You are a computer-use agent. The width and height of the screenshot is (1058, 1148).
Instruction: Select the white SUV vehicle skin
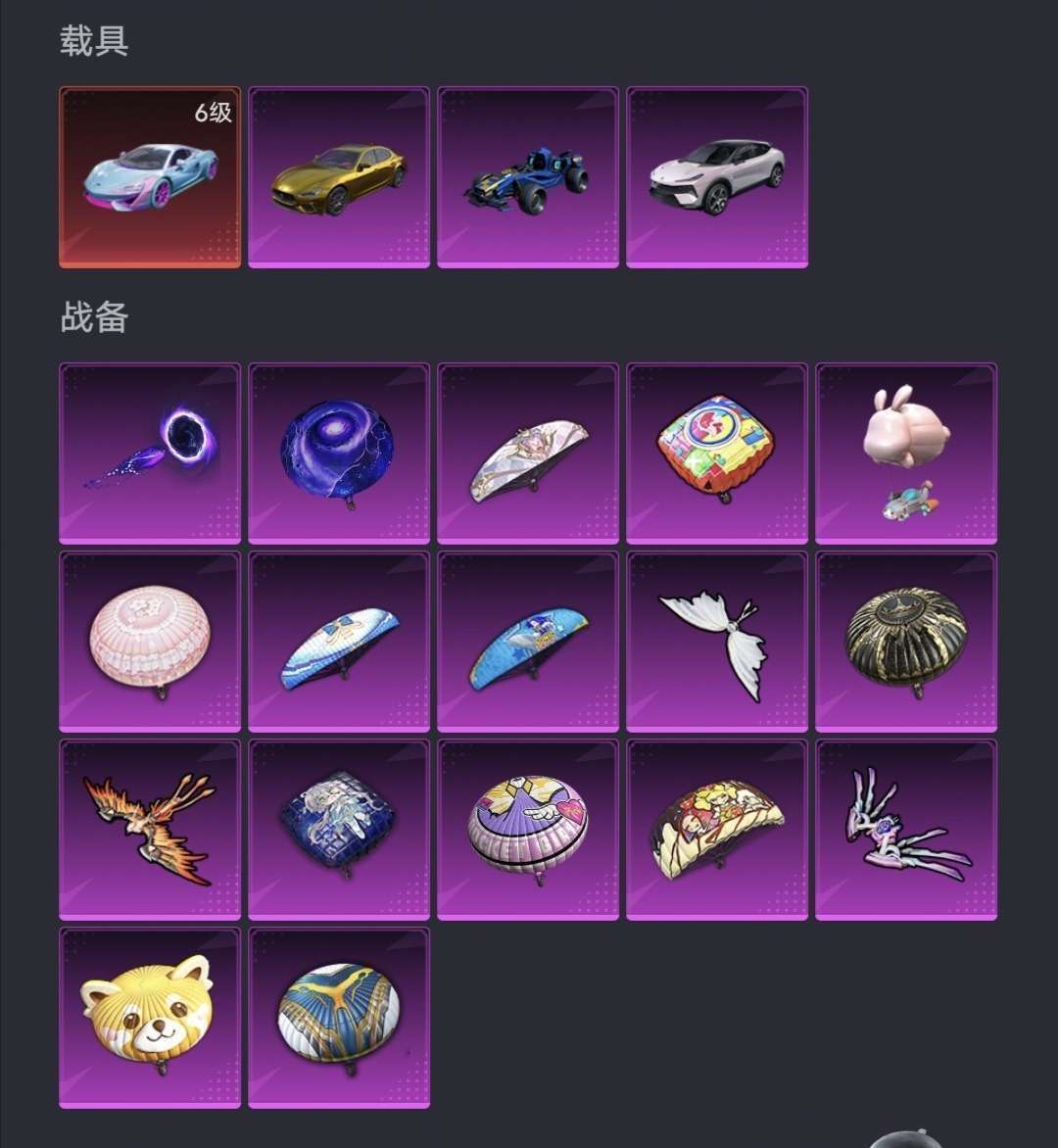tap(717, 177)
